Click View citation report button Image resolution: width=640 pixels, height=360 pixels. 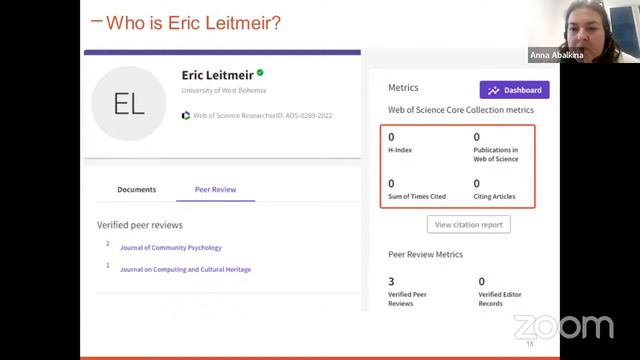(469, 224)
